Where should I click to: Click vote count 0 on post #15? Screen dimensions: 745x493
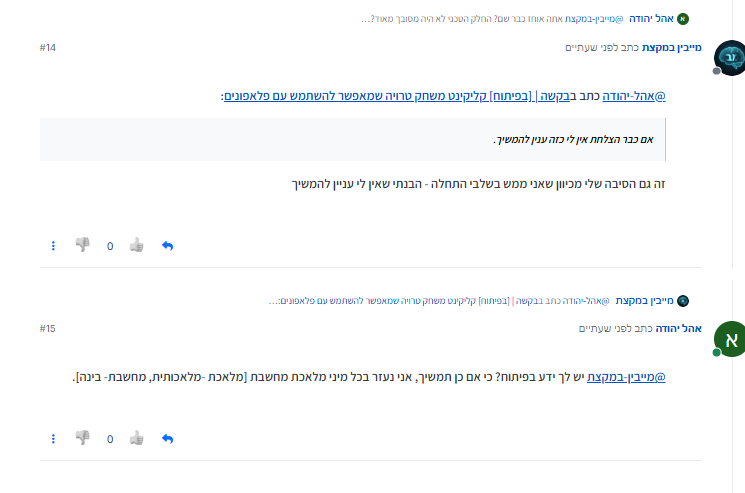(110, 439)
